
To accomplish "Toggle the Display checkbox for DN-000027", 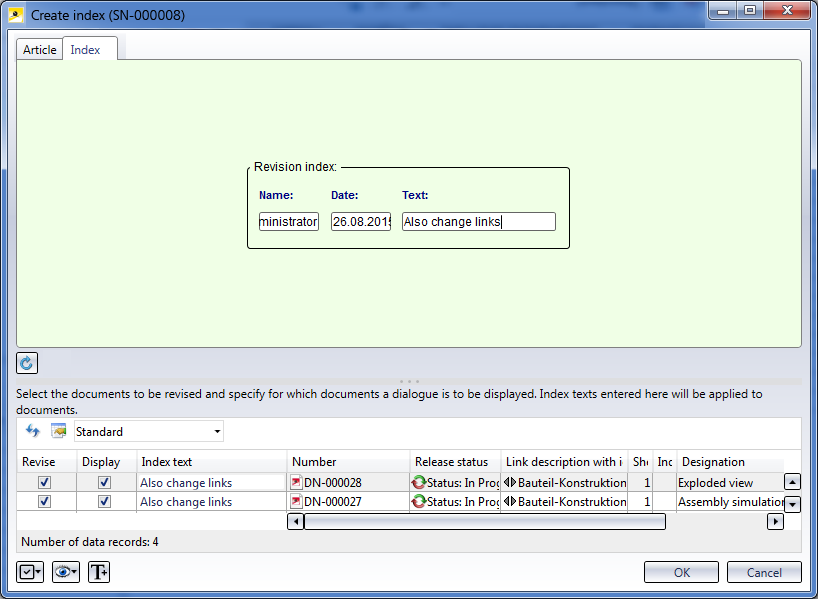I will (104, 501).
